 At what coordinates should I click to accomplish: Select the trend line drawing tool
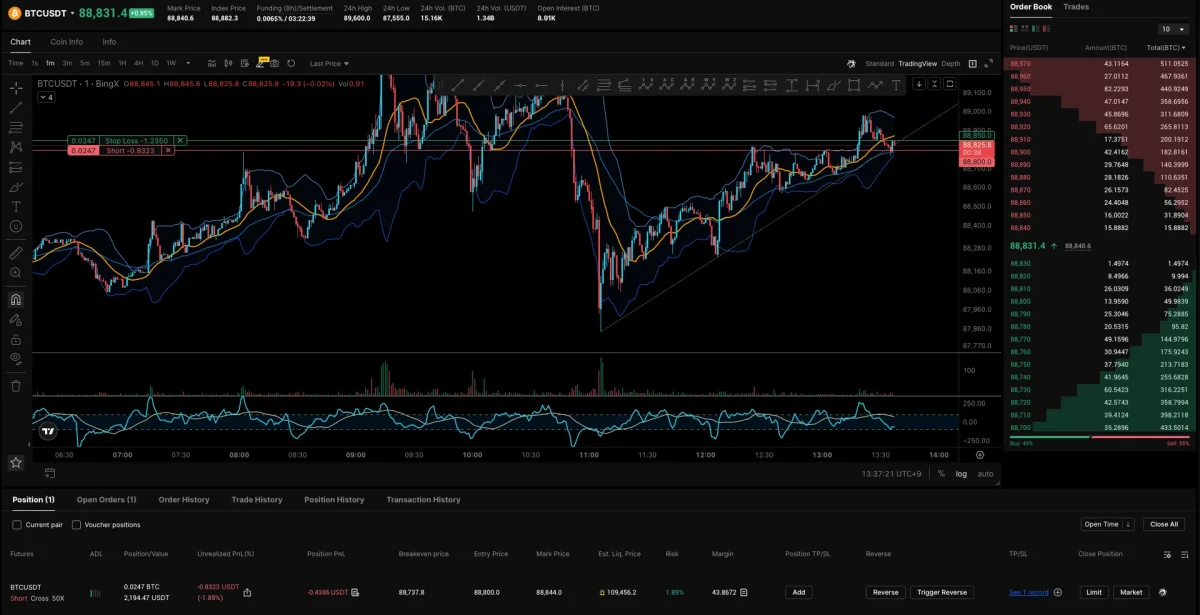pos(16,108)
